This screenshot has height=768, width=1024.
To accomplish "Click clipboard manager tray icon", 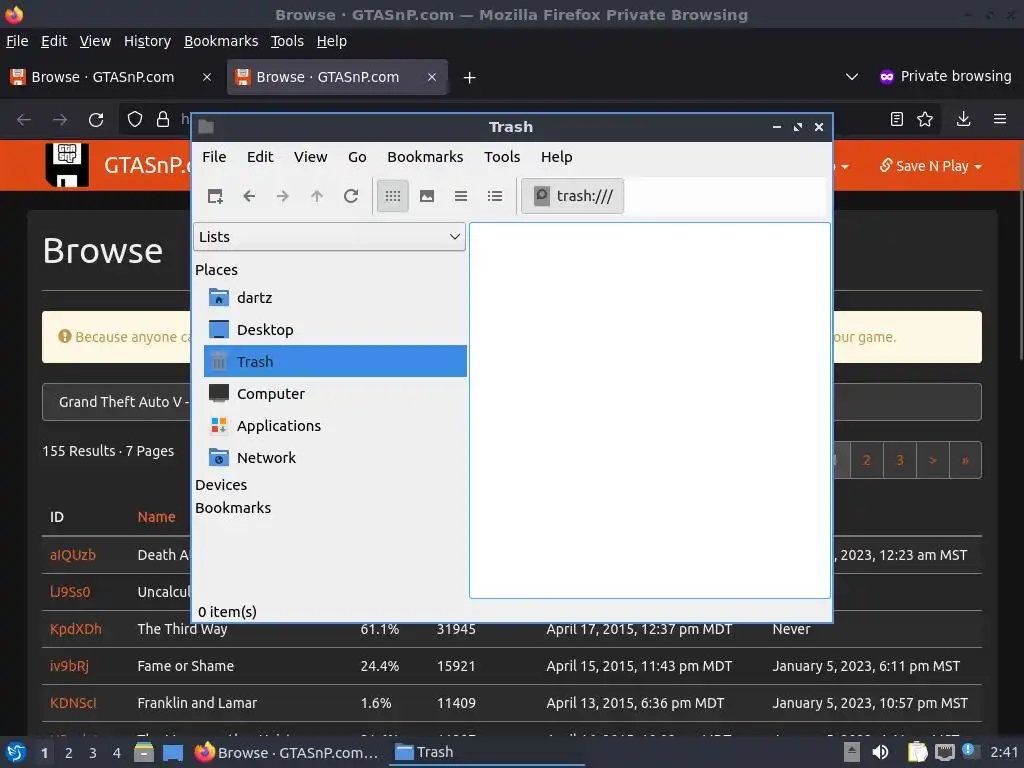I will tap(917, 752).
